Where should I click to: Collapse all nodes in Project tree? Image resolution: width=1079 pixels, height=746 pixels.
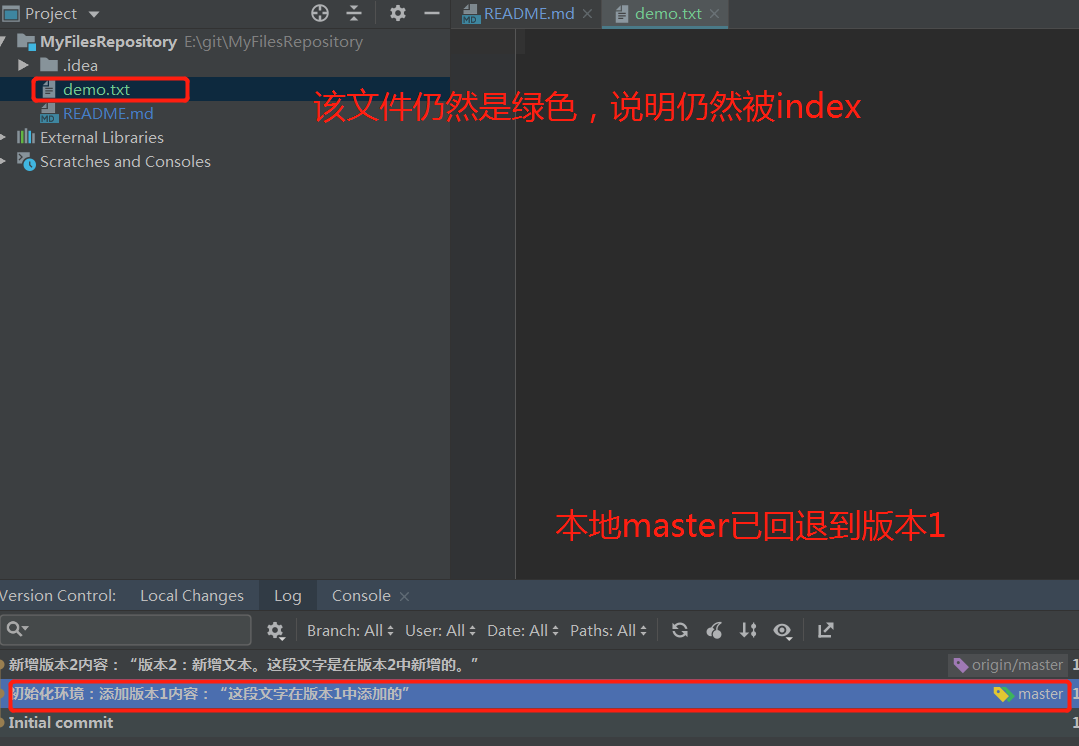click(354, 13)
